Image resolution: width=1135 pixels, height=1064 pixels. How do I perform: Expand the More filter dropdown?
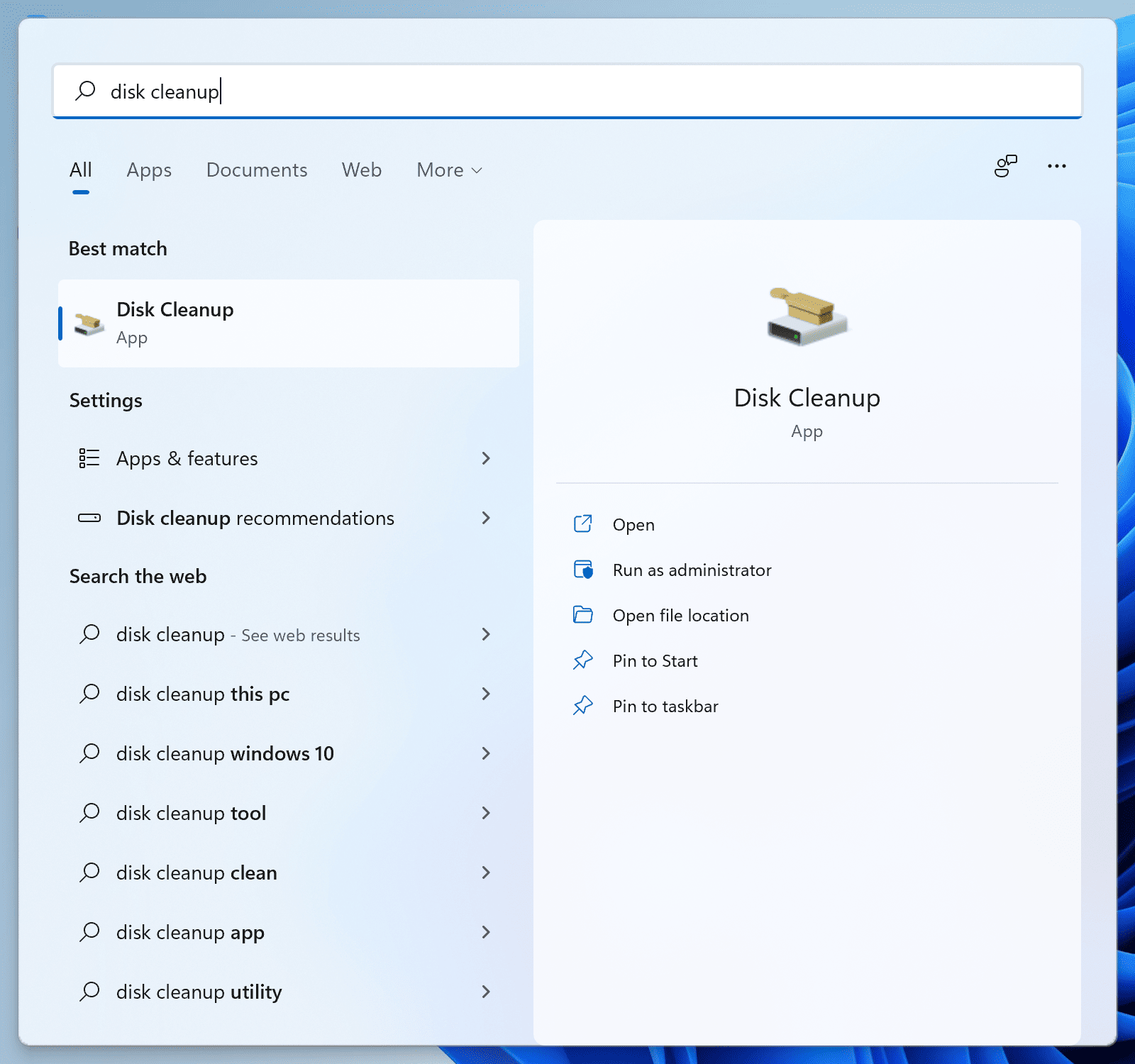(449, 170)
